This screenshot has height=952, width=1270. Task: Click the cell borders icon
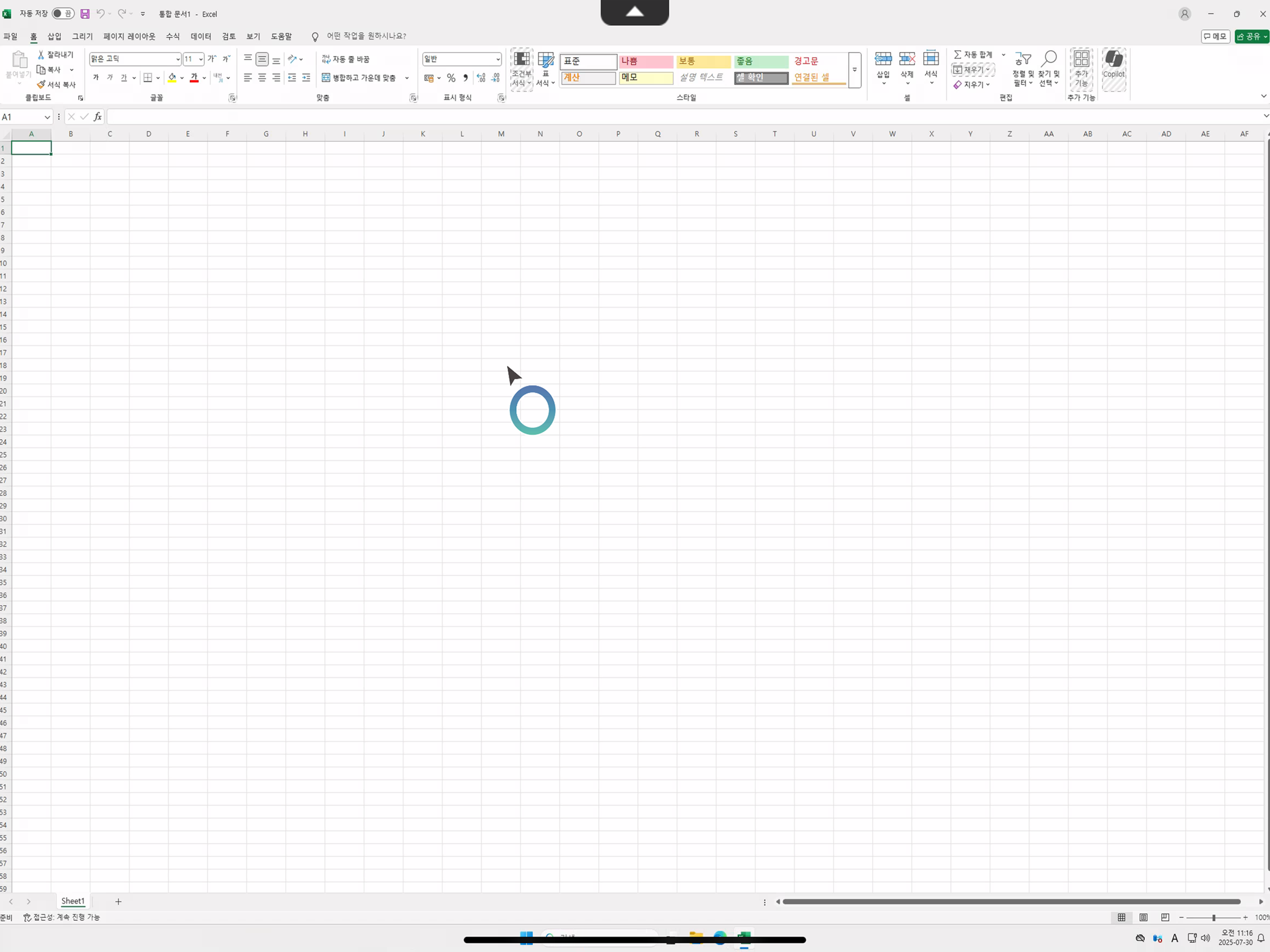pos(147,78)
